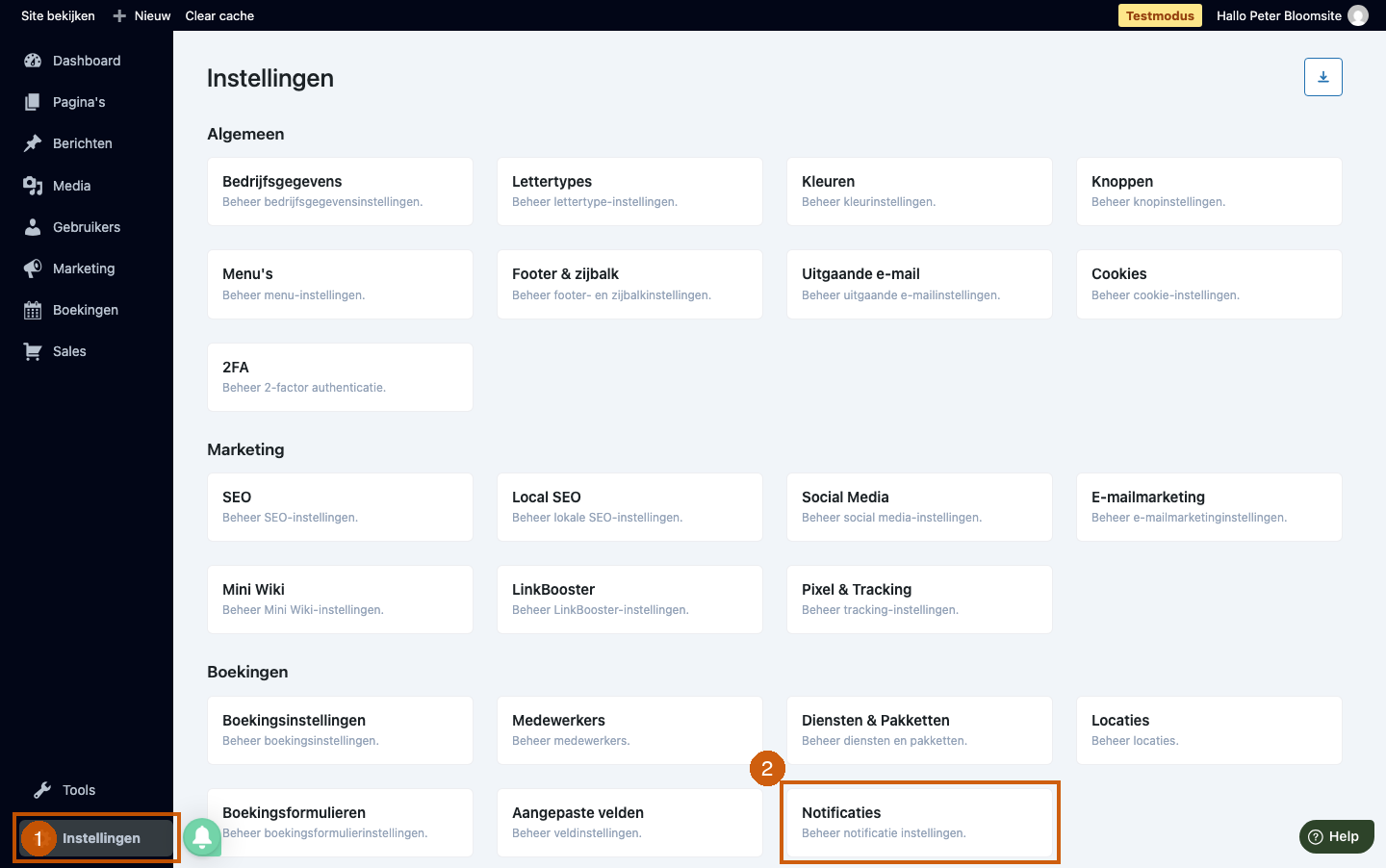This screenshot has height=868, width=1386.
Task: Click the green notification bell icon
Action: pyautogui.click(x=202, y=837)
